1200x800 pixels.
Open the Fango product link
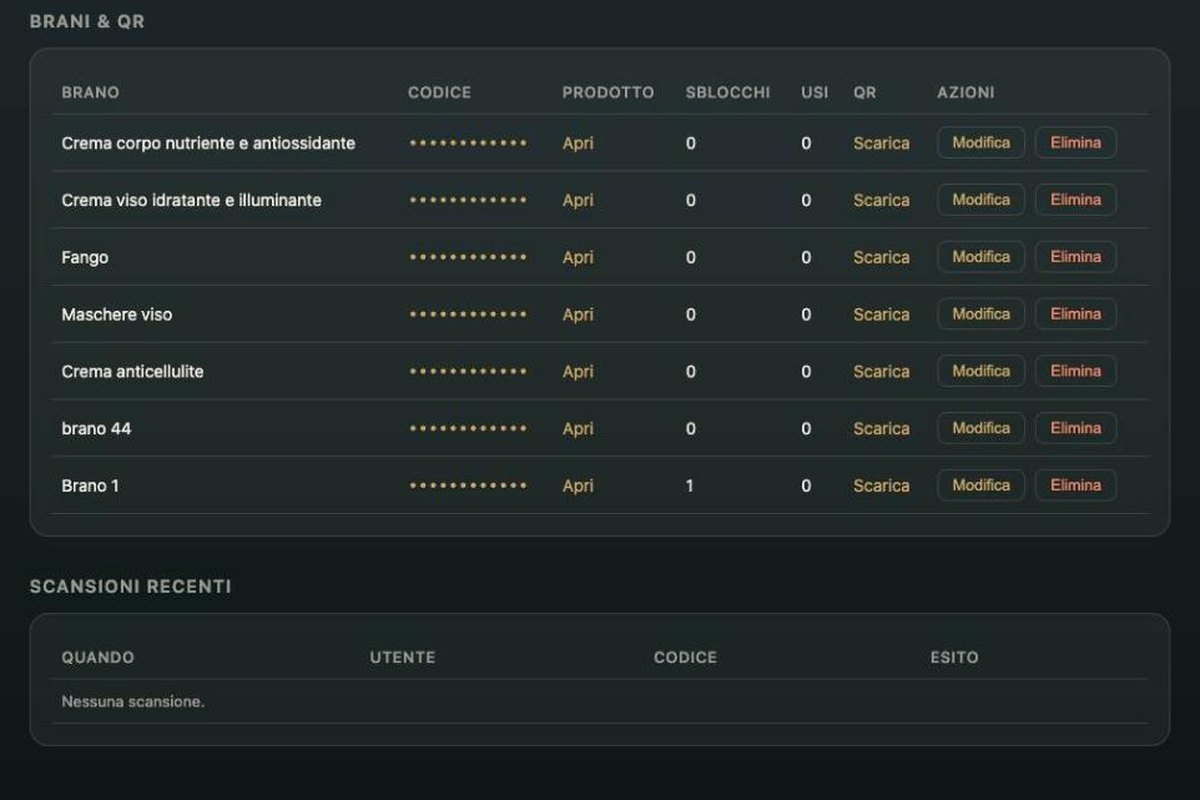tap(578, 257)
